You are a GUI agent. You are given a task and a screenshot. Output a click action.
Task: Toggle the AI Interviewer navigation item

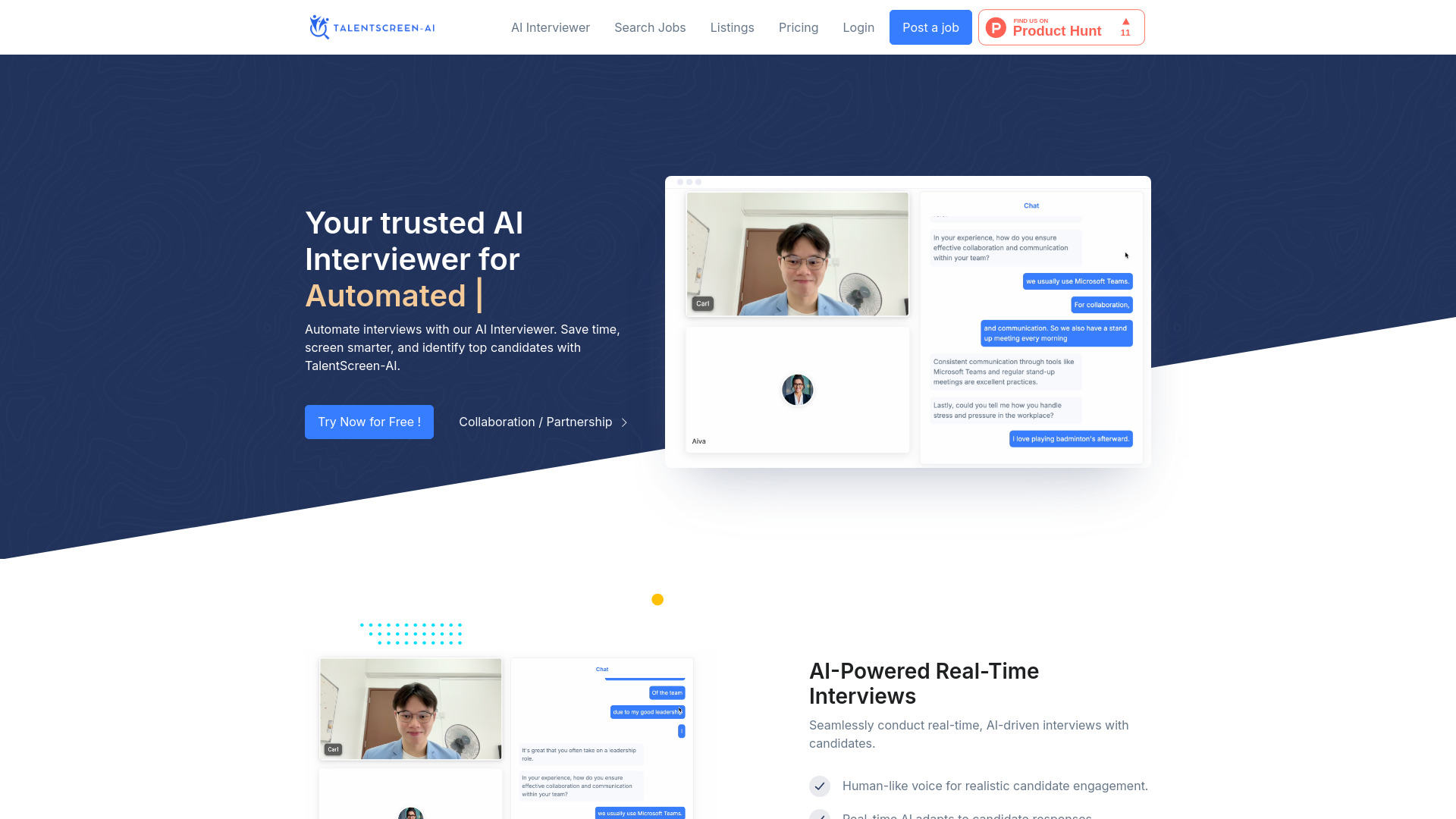pos(550,27)
